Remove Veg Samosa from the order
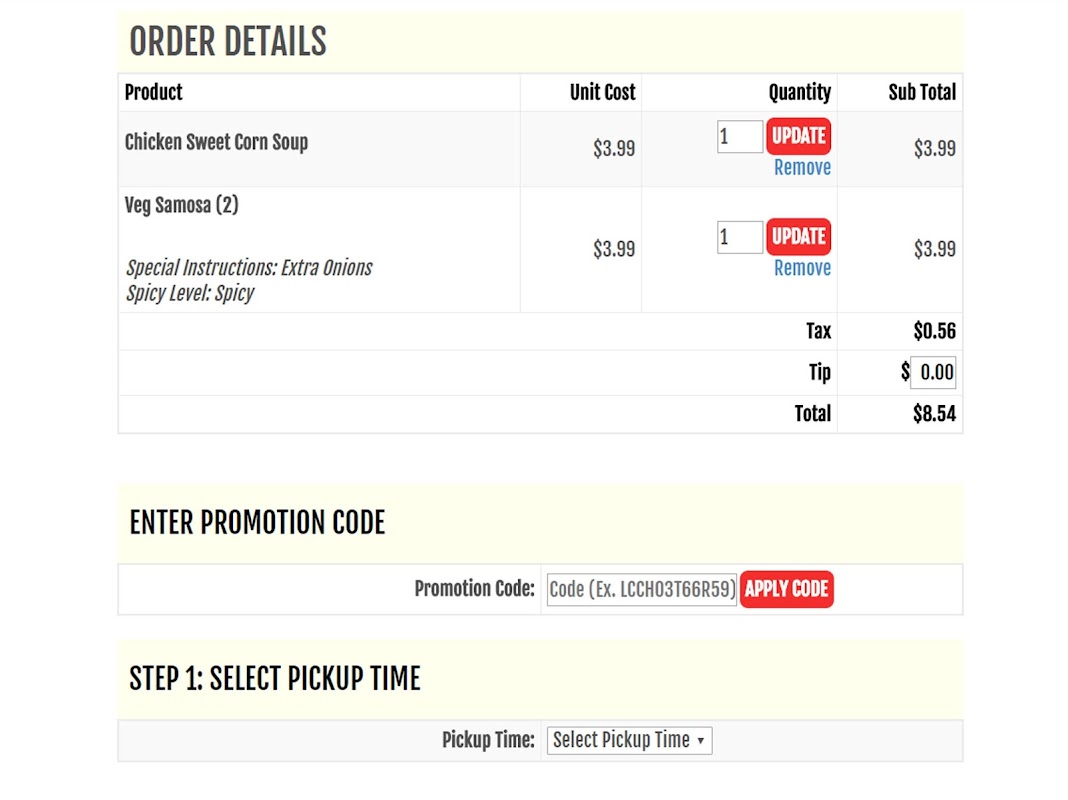The width and height of the screenshot is (1068, 800). click(802, 268)
